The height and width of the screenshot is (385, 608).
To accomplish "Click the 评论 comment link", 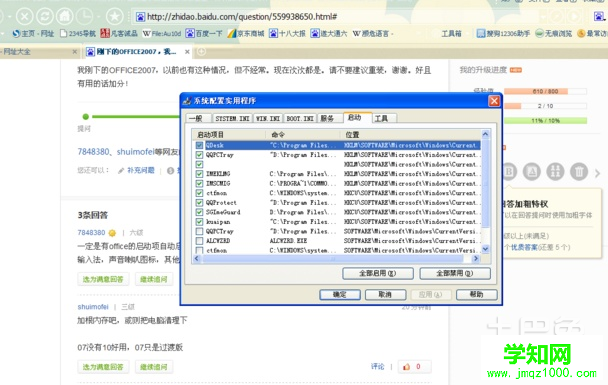I will [x=377, y=366].
